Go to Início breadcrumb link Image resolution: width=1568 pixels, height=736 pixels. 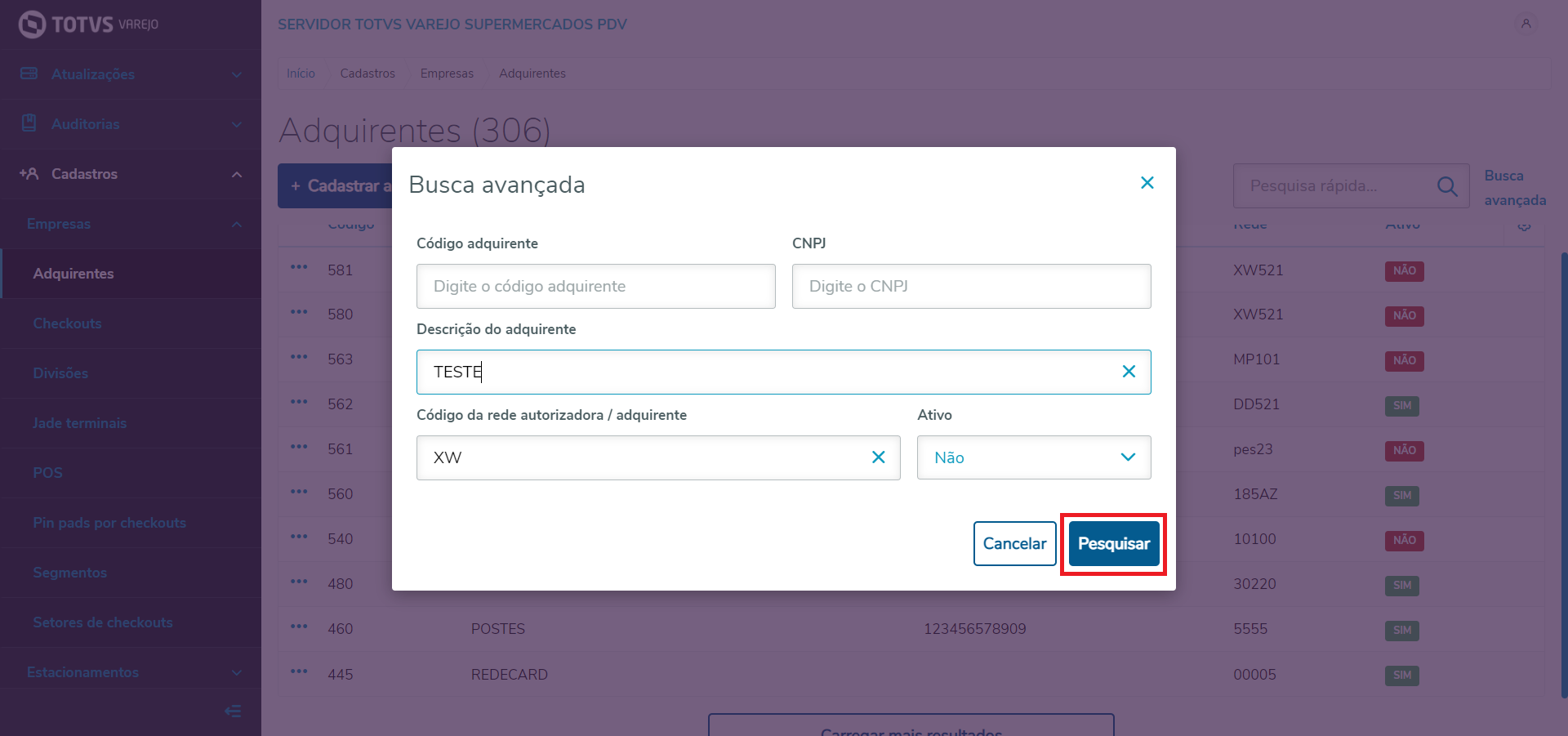(301, 74)
